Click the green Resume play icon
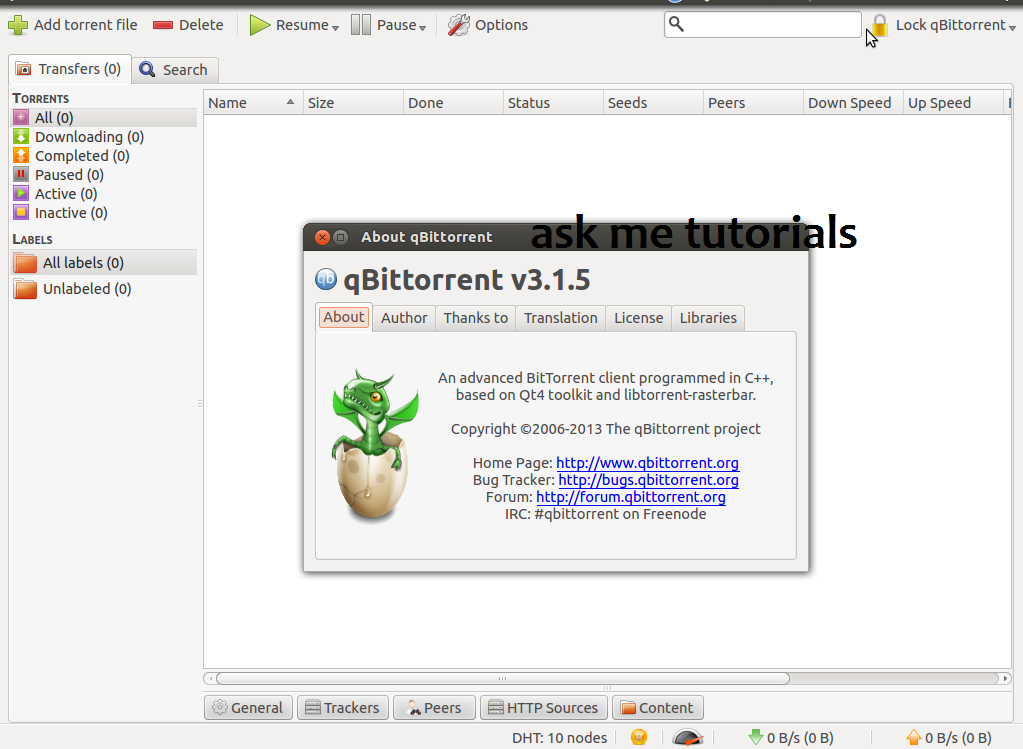 pyautogui.click(x=260, y=25)
